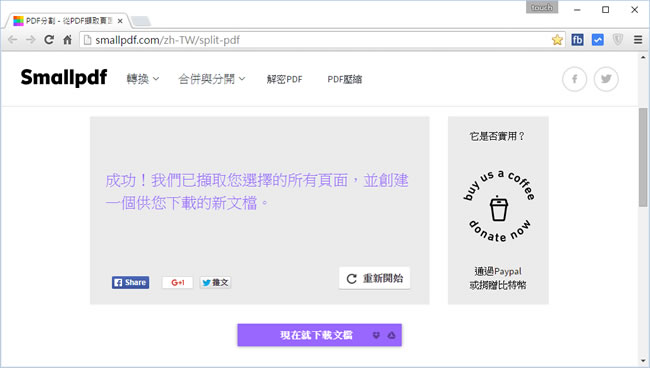Open a new tab with blank tab button
The height and width of the screenshot is (368, 650).
tap(141, 21)
